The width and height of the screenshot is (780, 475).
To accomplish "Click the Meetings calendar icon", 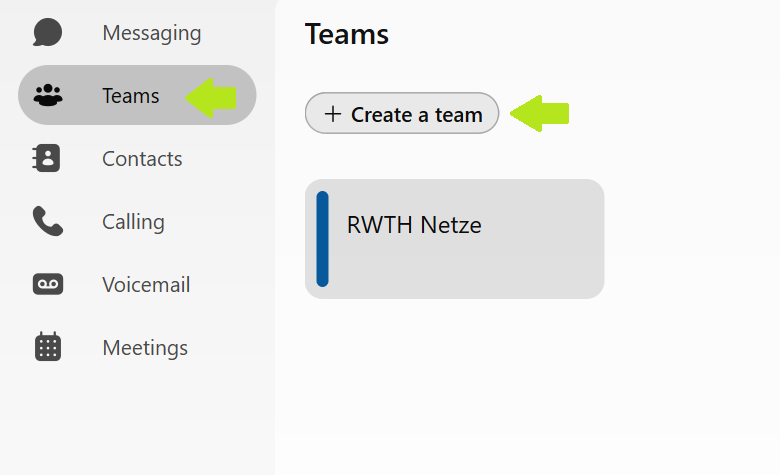I will [47, 348].
